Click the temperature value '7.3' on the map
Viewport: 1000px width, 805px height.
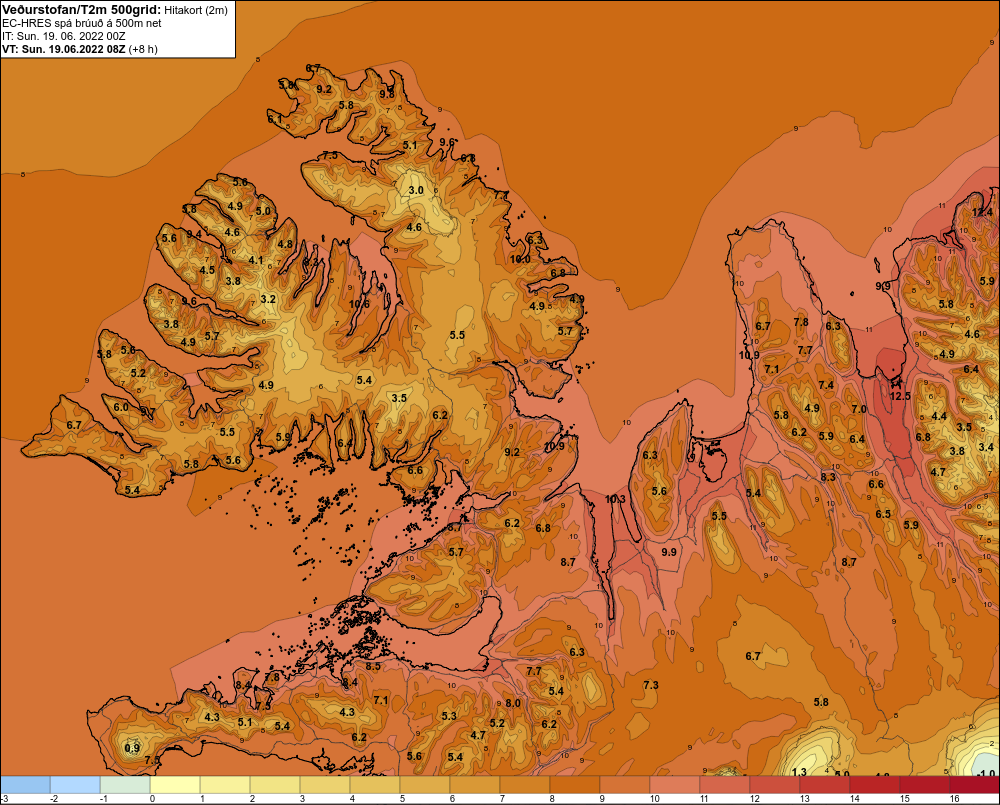[651, 685]
